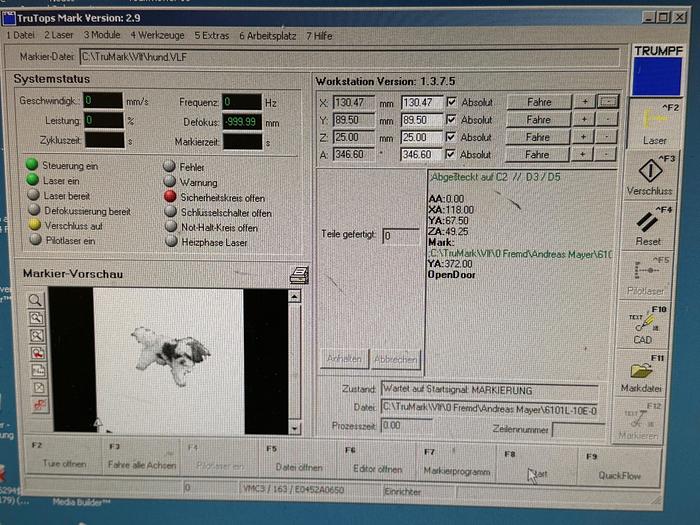Click the Anhalten button

pyautogui.click(x=344, y=358)
